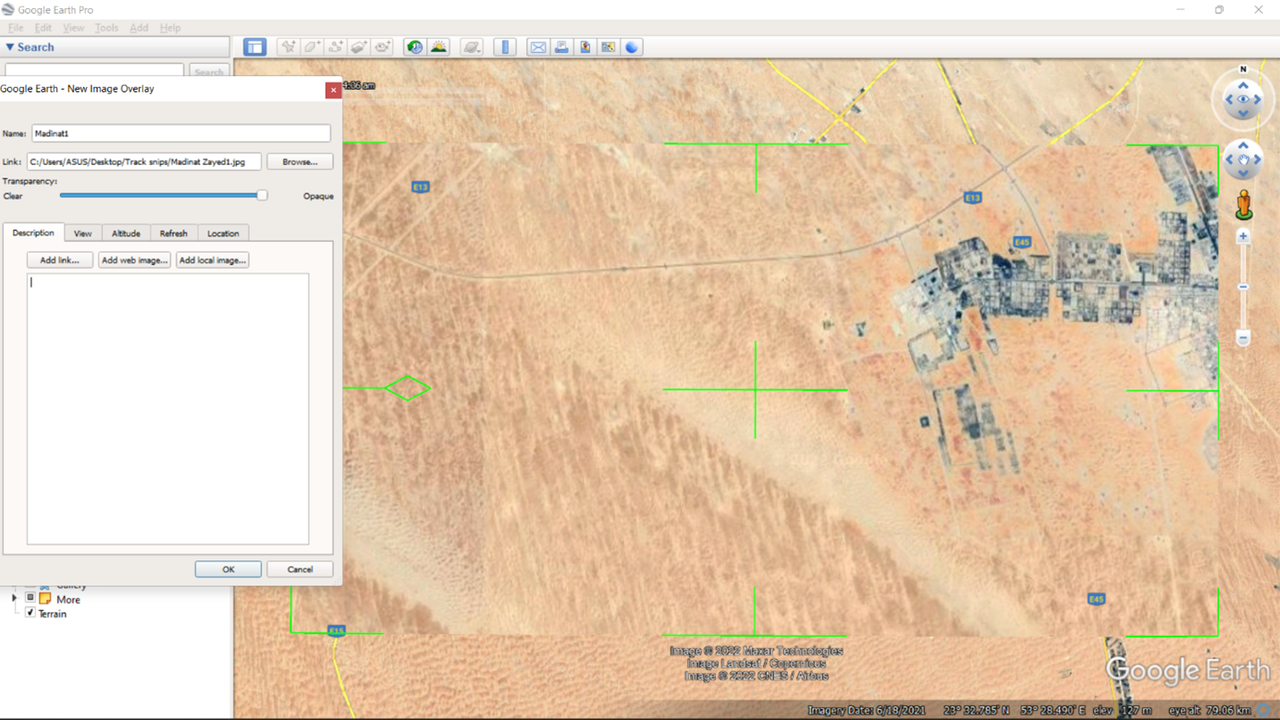
Task: Click the Add Image Overlay toolbar icon
Action: (x=360, y=47)
